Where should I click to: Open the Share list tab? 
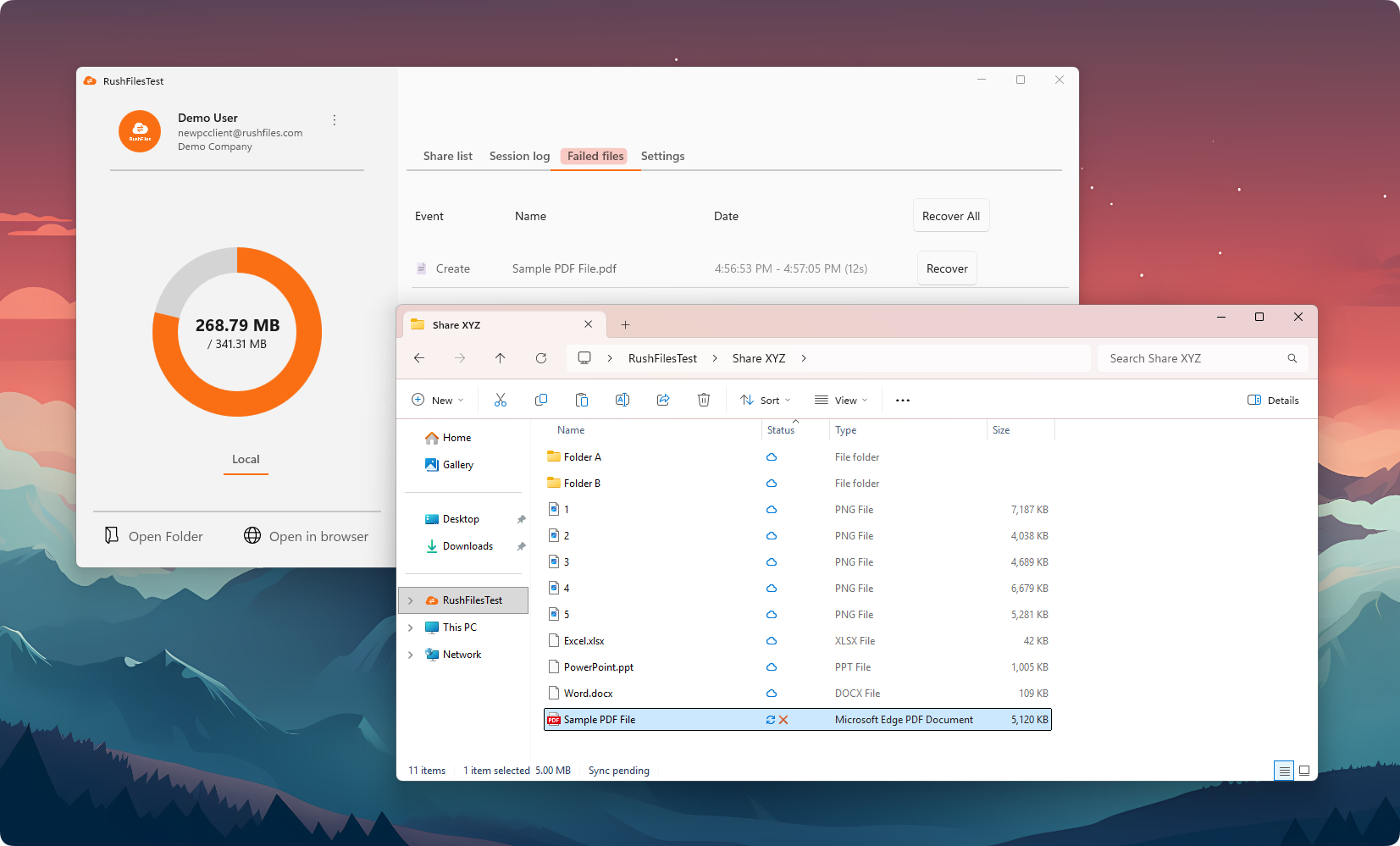coord(448,156)
